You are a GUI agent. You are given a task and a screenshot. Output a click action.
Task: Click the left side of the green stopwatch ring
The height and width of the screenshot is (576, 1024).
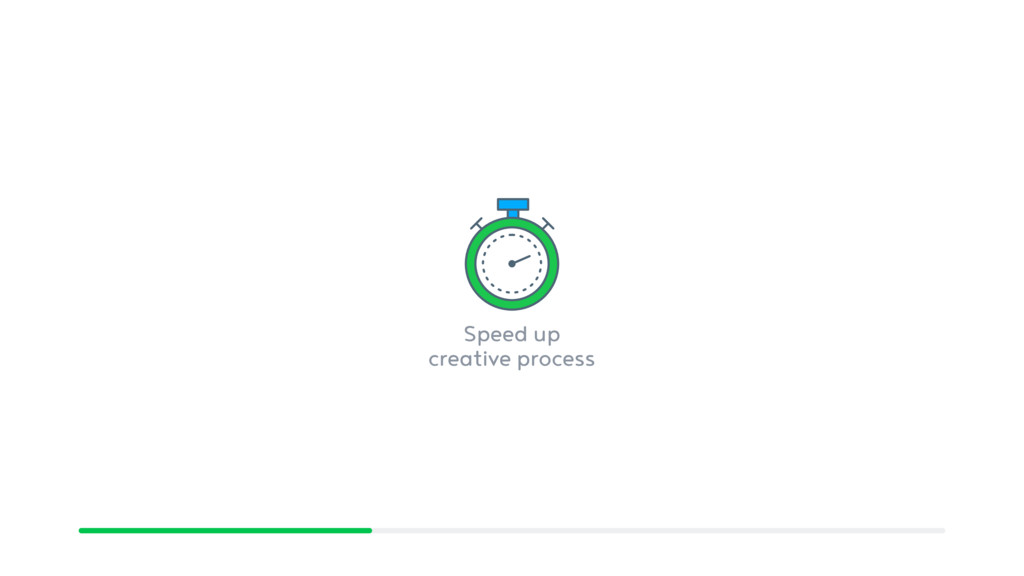pos(471,264)
